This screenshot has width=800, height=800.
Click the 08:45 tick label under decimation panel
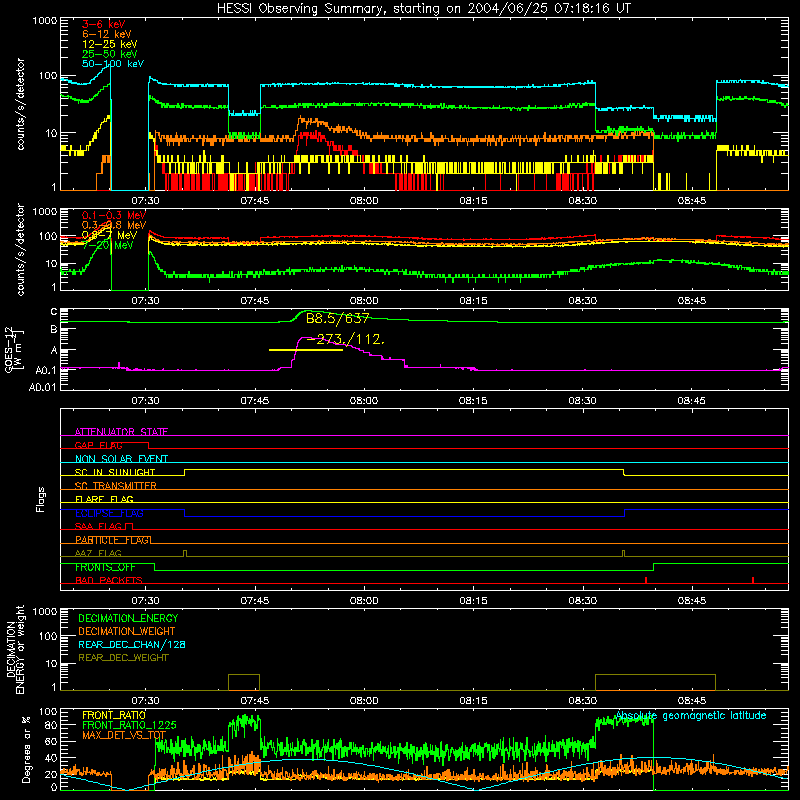tap(691, 701)
